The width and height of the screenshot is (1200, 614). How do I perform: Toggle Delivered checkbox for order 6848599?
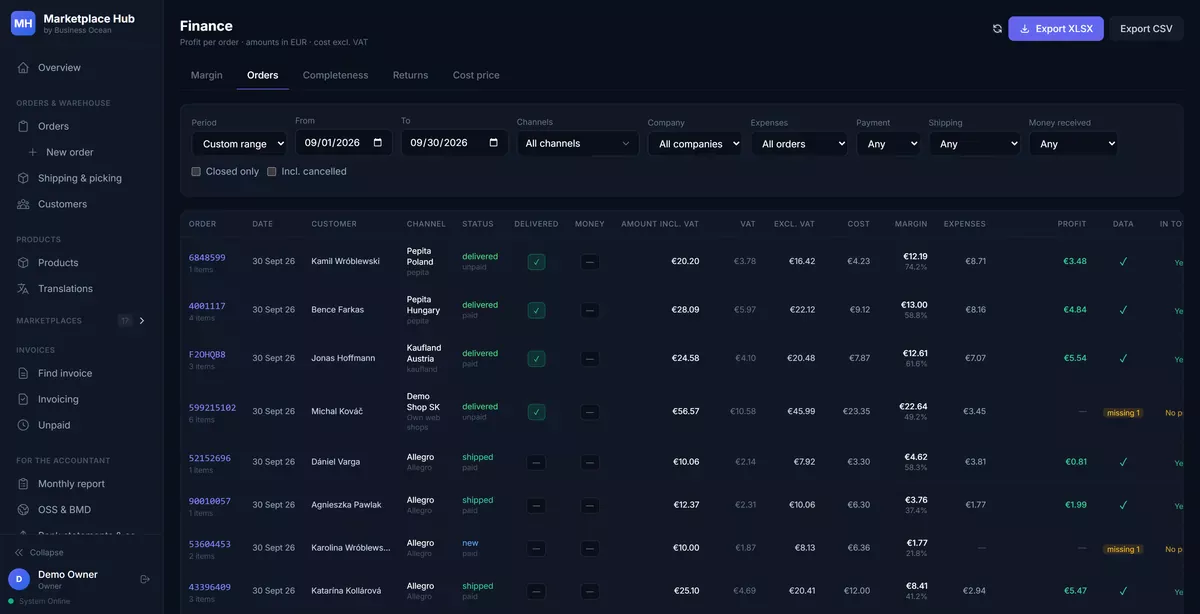click(x=537, y=262)
